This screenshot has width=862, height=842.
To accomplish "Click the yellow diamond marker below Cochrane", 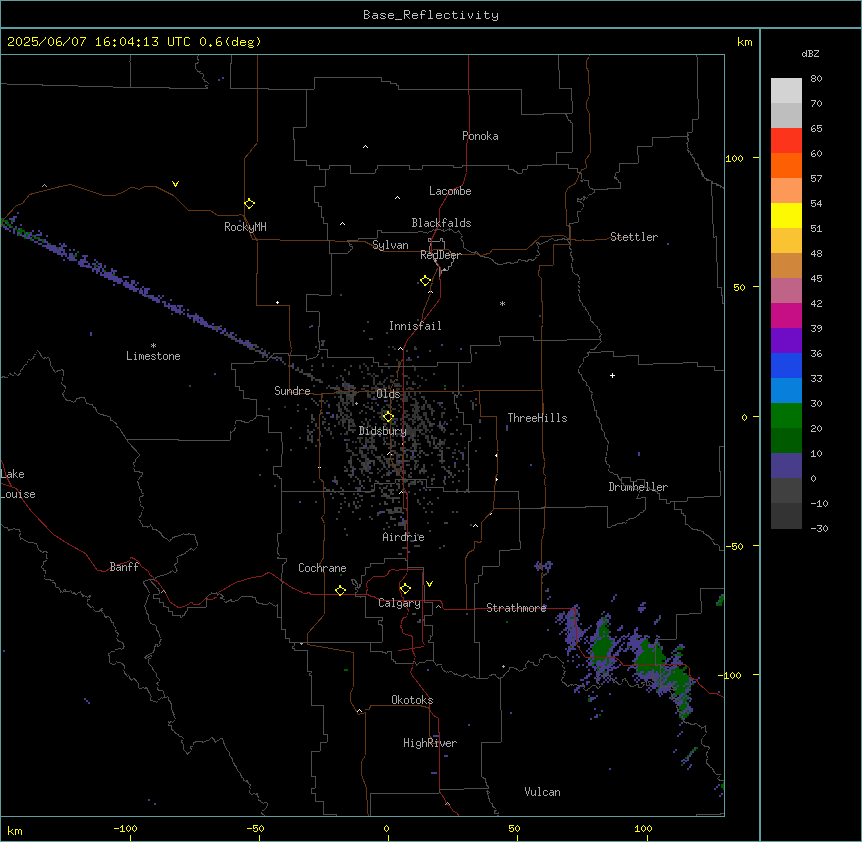I will click(340, 590).
